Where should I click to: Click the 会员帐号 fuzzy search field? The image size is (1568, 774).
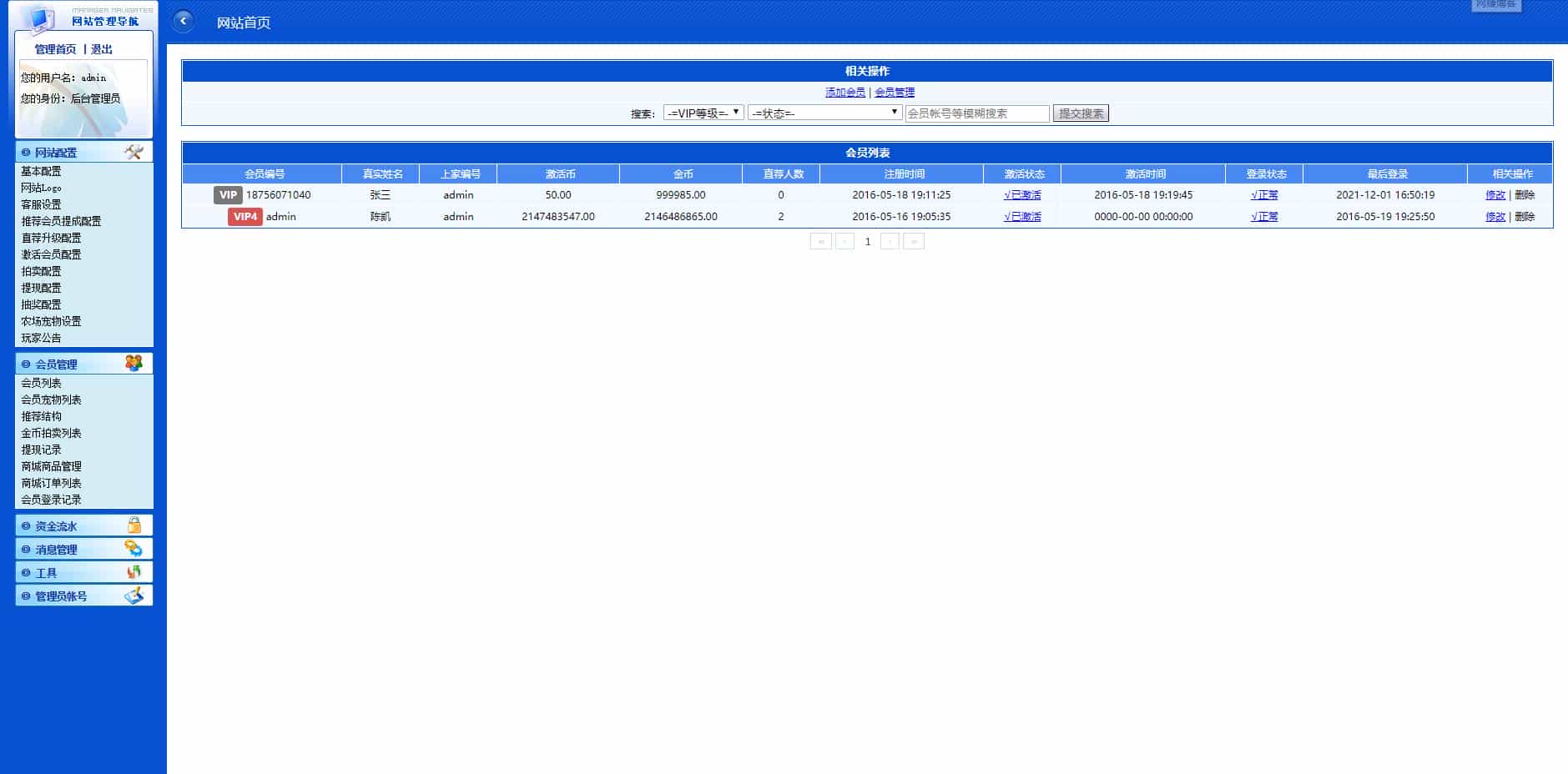pyautogui.click(x=977, y=113)
